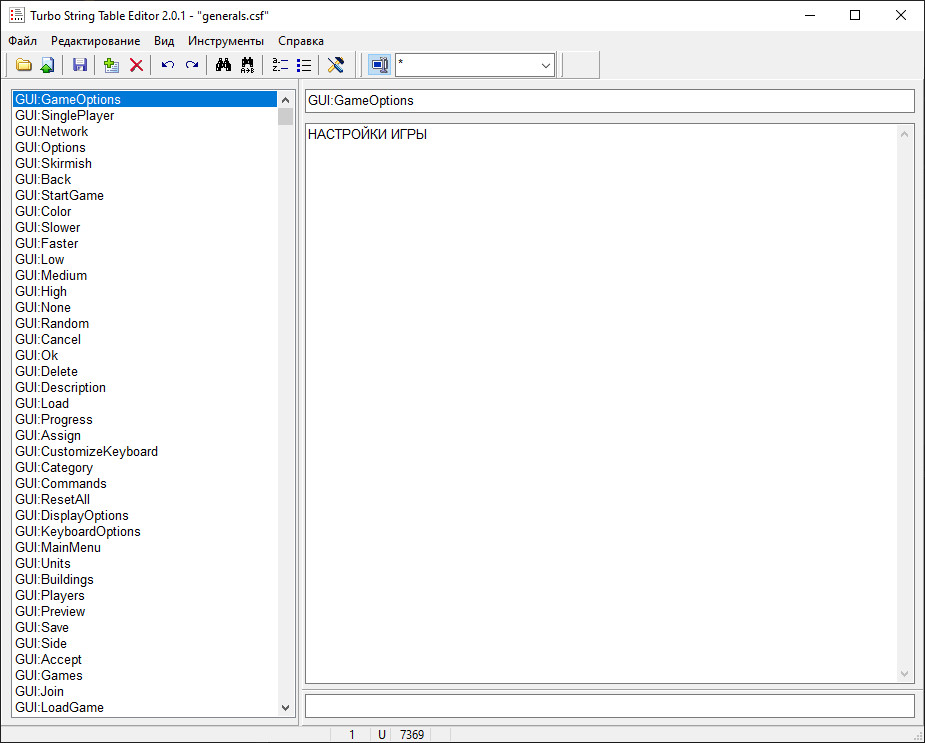This screenshot has height=743, width=925.
Task: Select GUI:SinglePlayer in the list
Action: [x=145, y=115]
